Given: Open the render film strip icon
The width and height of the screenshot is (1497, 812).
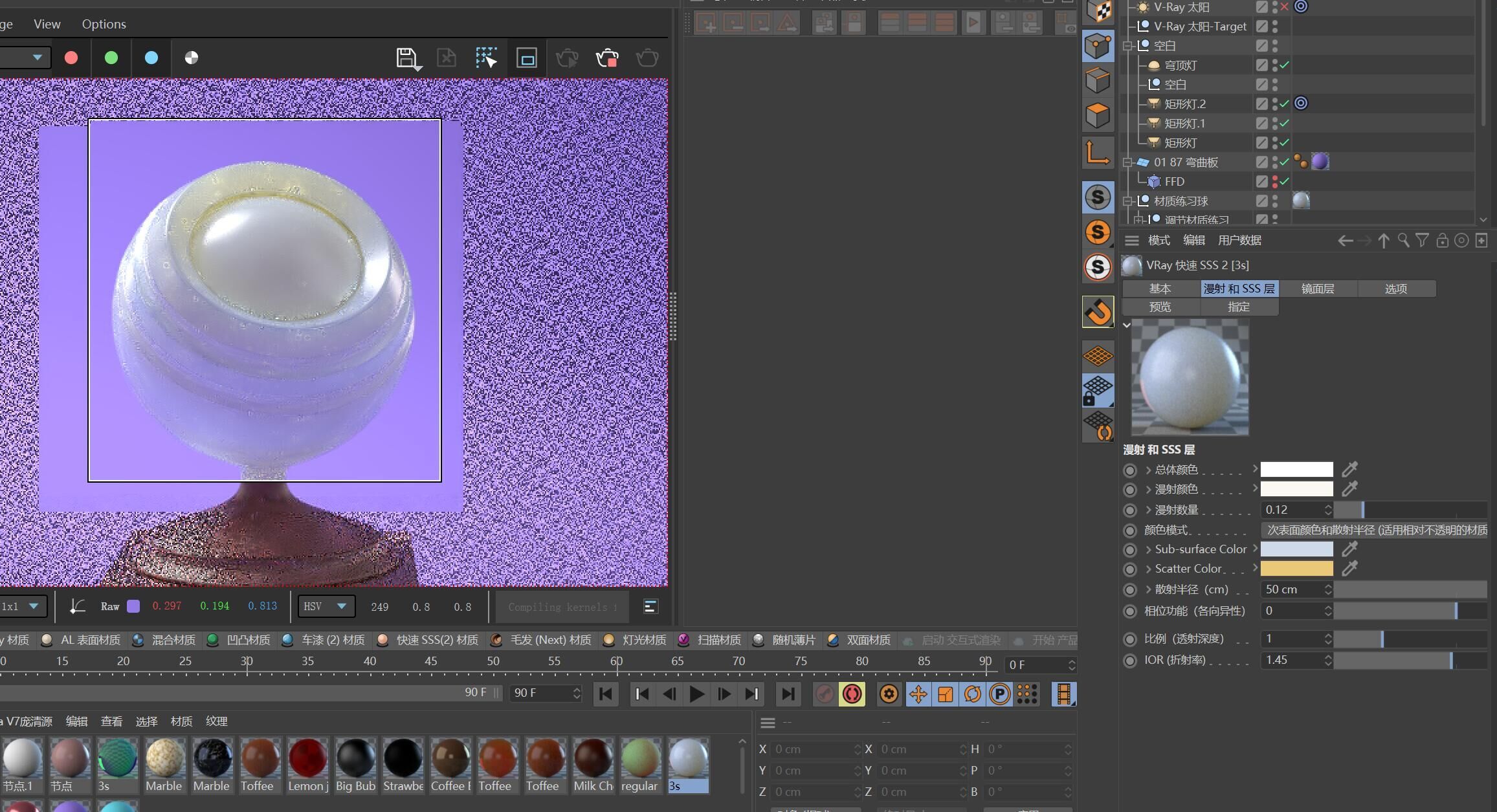Looking at the screenshot, I should (x=1063, y=694).
